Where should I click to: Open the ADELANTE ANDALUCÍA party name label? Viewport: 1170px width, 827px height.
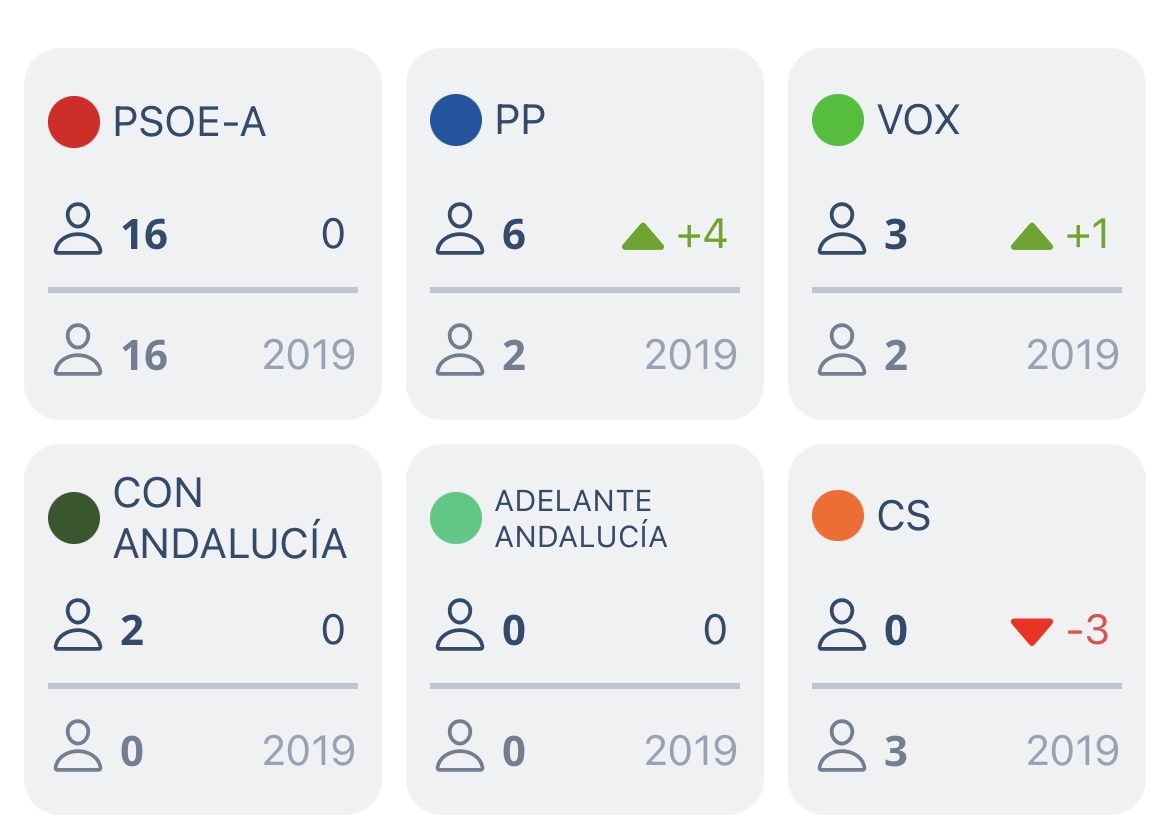coord(580,518)
